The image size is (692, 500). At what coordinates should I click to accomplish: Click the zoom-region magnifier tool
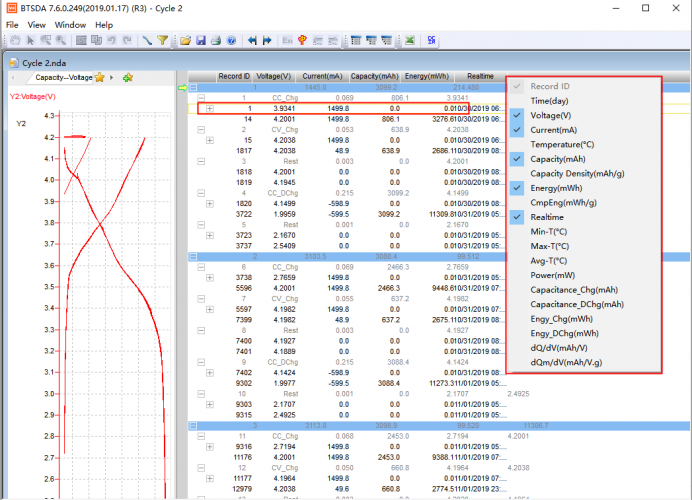click(x=45, y=41)
